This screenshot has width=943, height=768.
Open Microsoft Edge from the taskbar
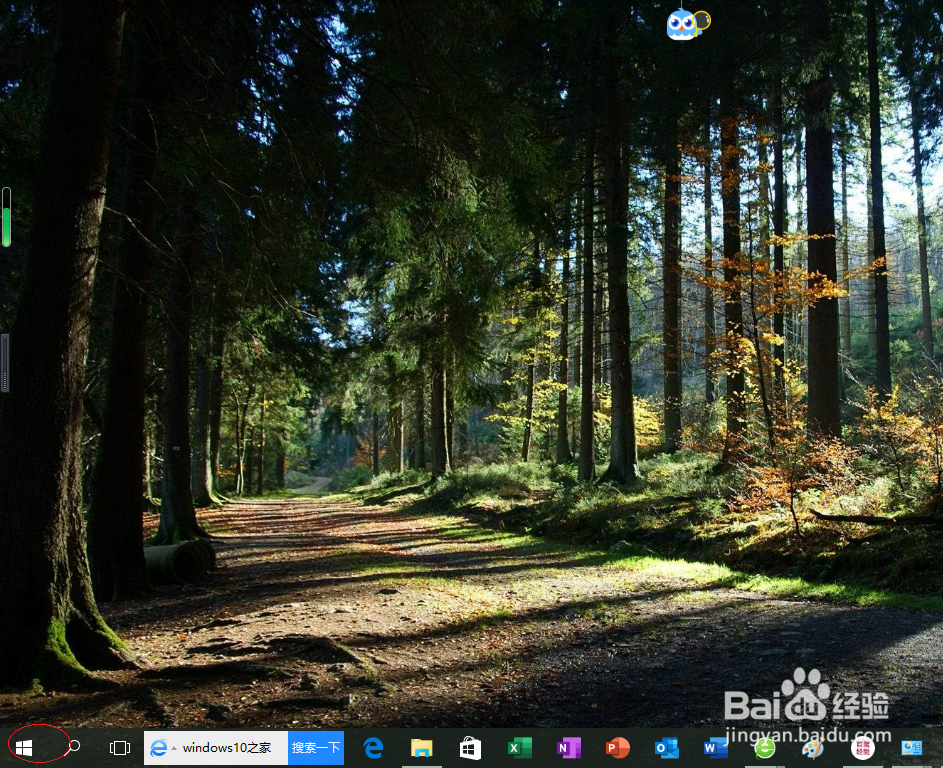tap(372, 747)
